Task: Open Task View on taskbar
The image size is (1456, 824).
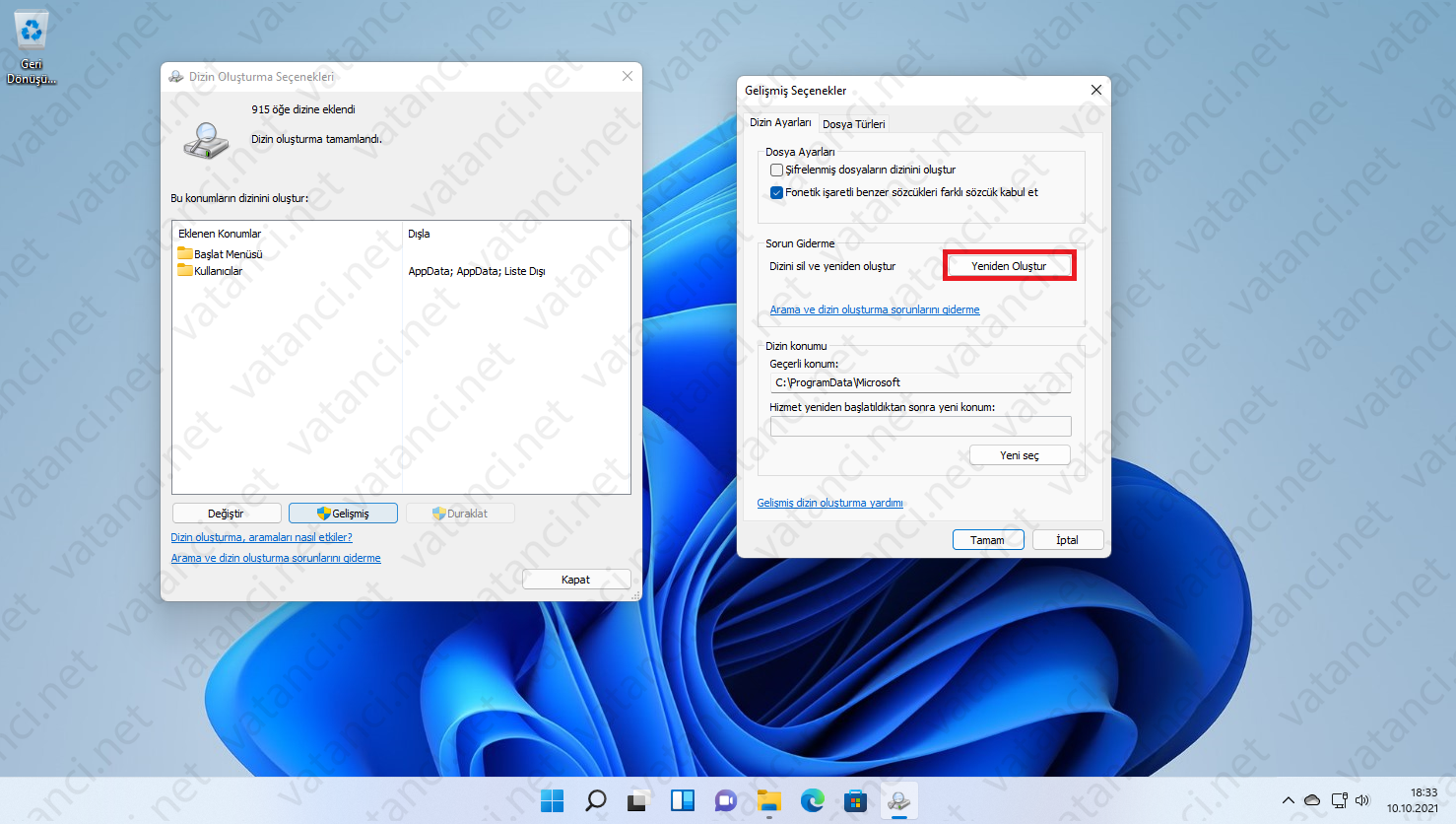Action: tap(638, 800)
